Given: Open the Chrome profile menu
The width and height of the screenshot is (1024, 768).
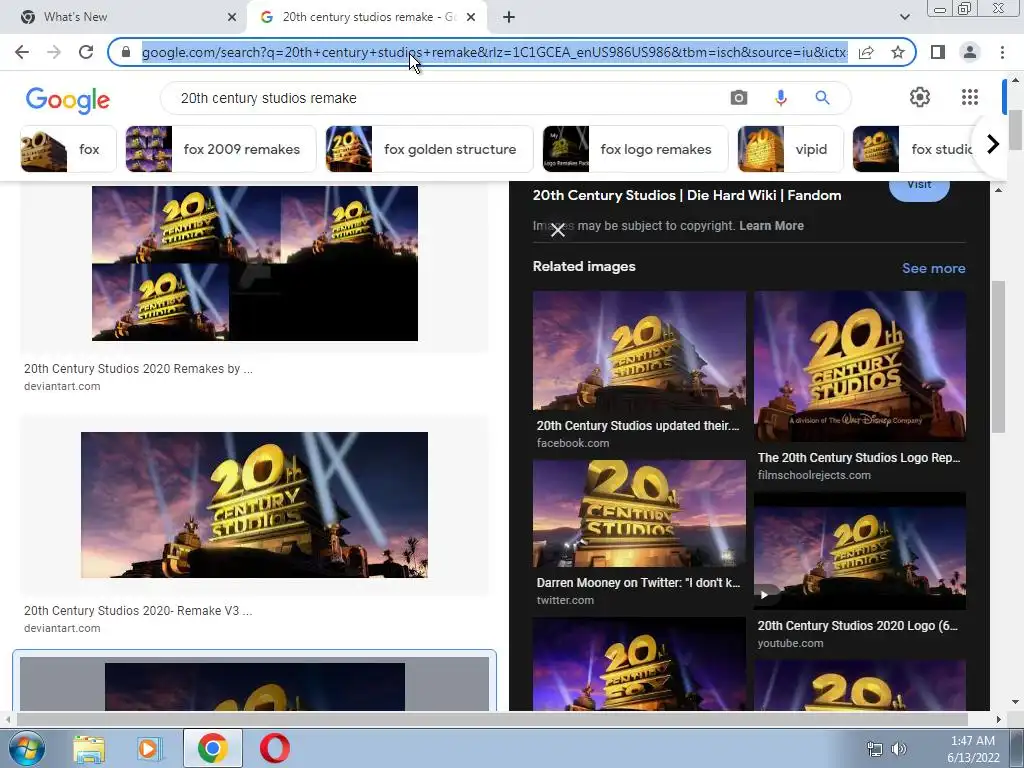Looking at the screenshot, I should pos(970,52).
